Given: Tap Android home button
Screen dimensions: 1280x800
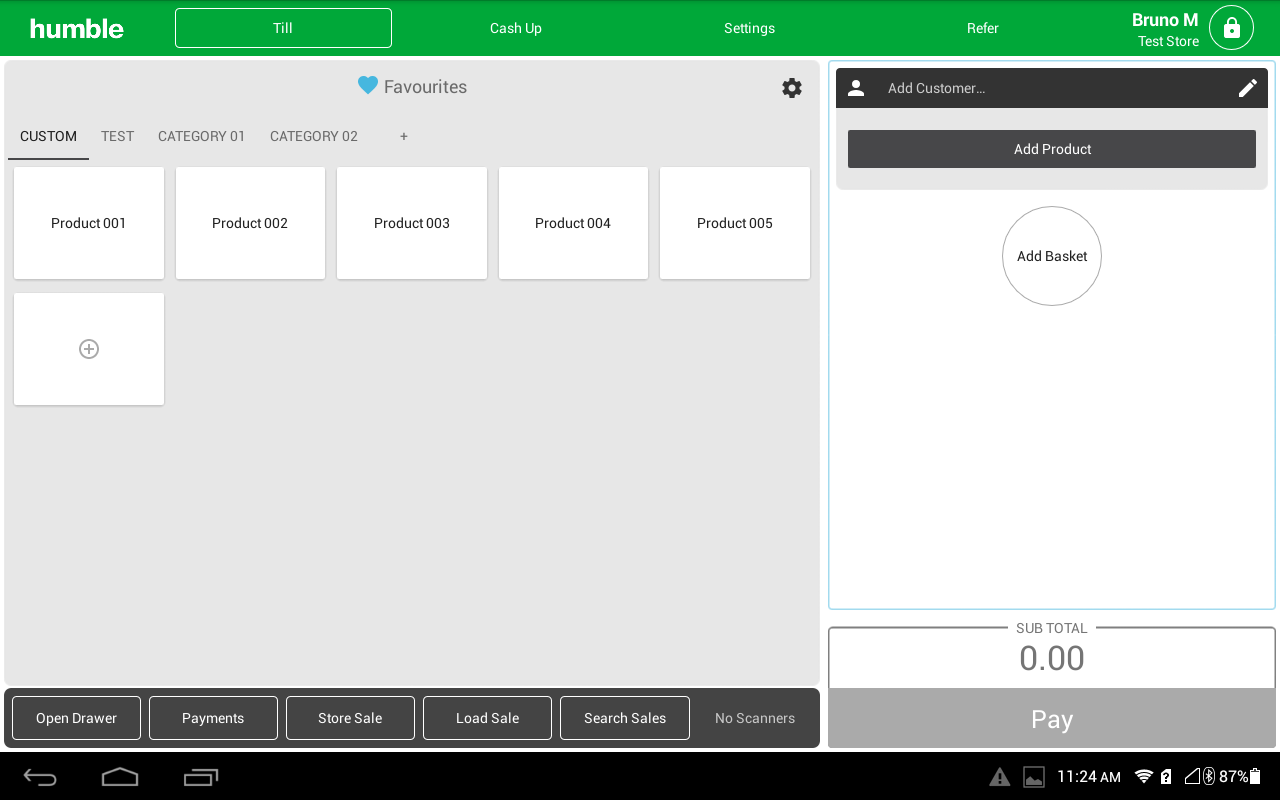Looking at the screenshot, I should 120,776.
